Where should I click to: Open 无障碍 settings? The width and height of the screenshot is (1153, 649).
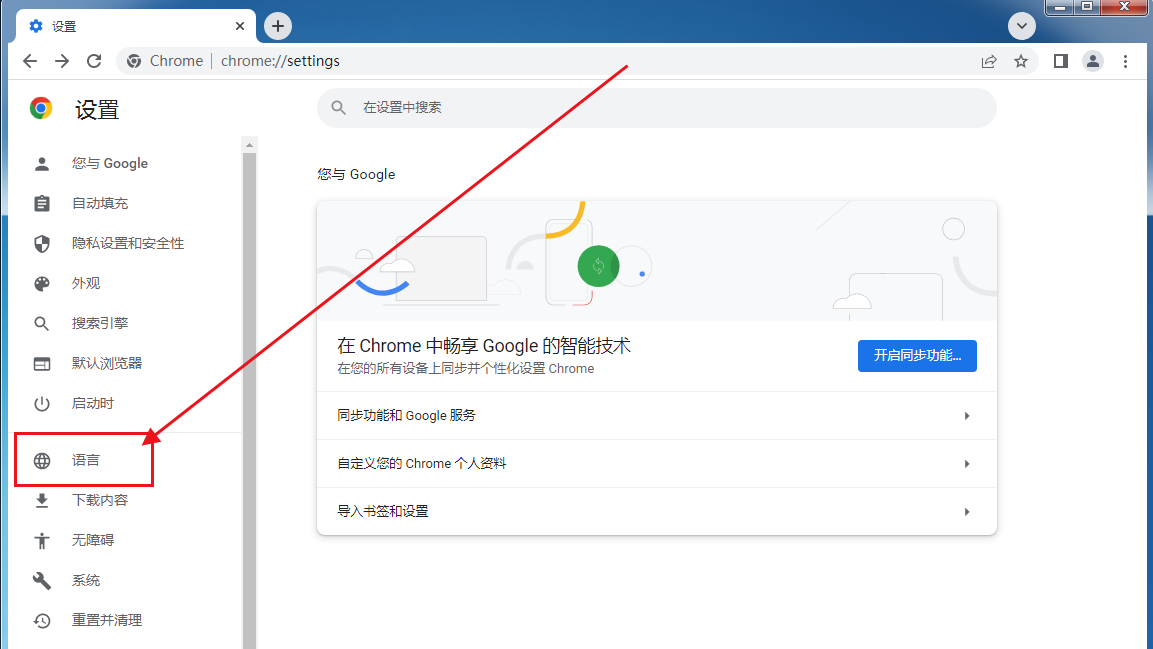tap(93, 540)
